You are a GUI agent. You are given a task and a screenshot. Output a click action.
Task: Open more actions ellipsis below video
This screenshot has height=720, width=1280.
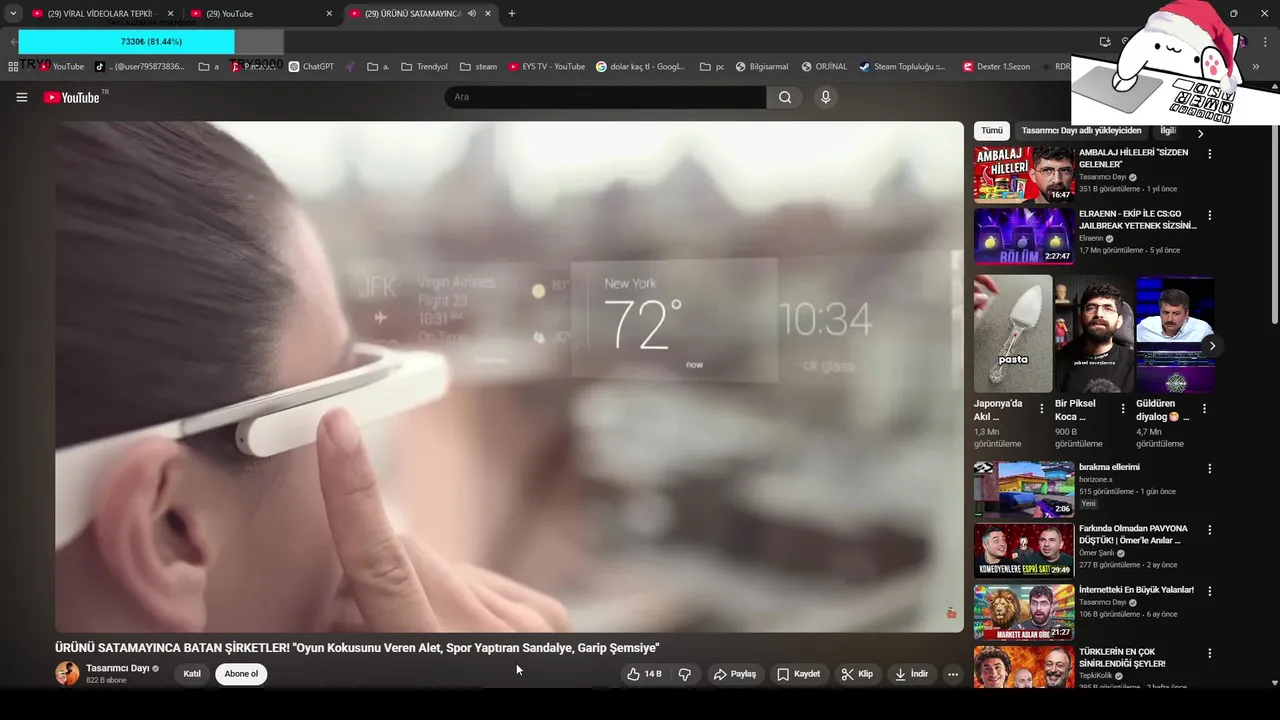tap(953, 674)
